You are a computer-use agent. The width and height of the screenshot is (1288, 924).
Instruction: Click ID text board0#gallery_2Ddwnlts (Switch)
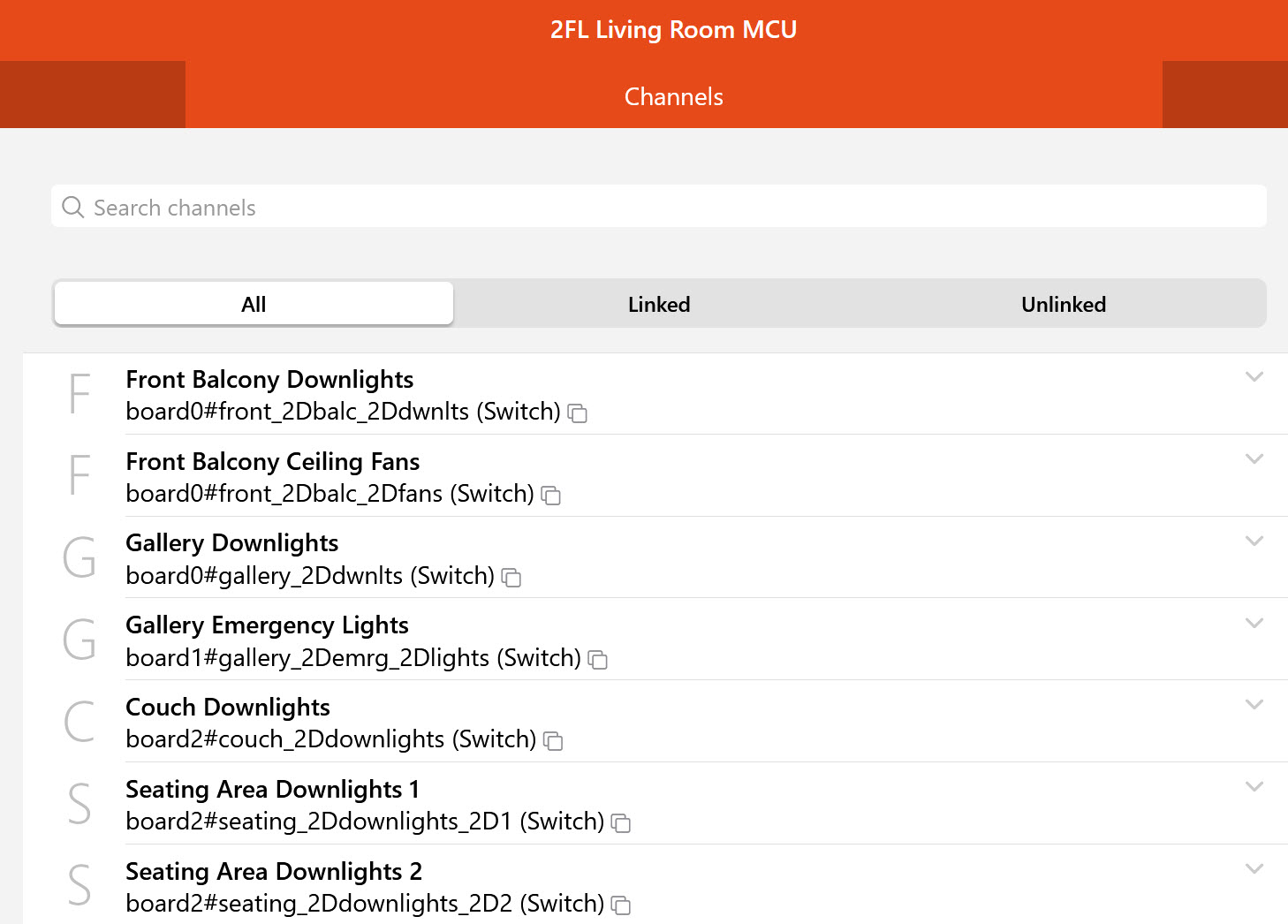pos(310,576)
